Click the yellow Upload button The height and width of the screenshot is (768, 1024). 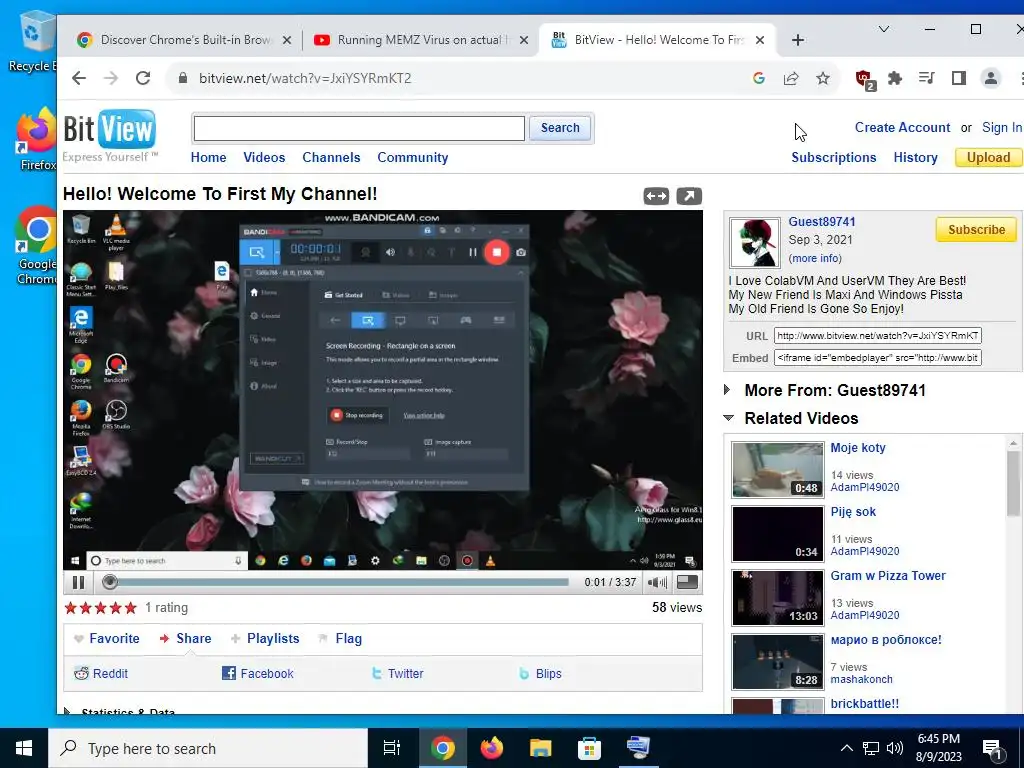(988, 157)
